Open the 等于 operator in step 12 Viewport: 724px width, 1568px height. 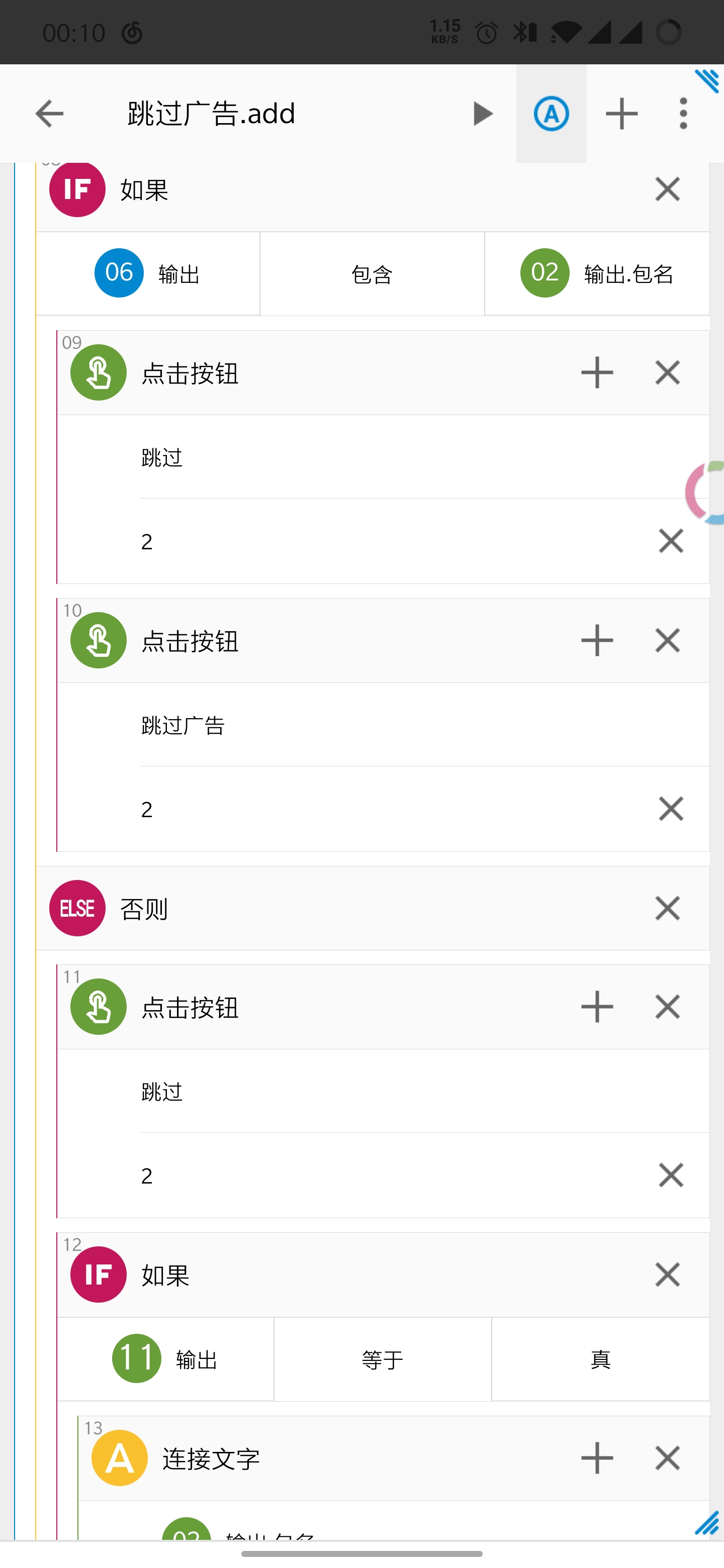[383, 1359]
